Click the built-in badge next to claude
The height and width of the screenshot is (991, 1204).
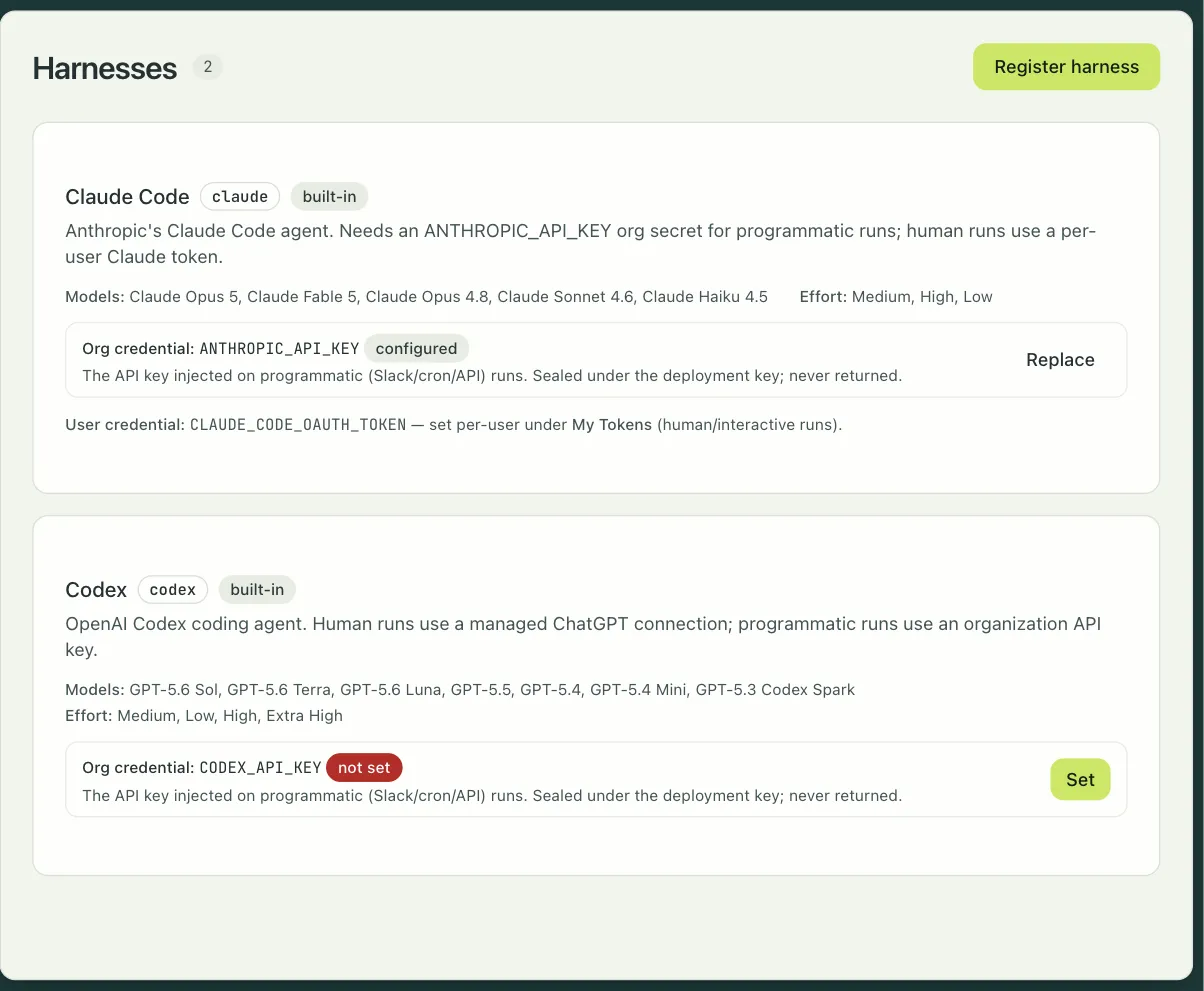(329, 197)
